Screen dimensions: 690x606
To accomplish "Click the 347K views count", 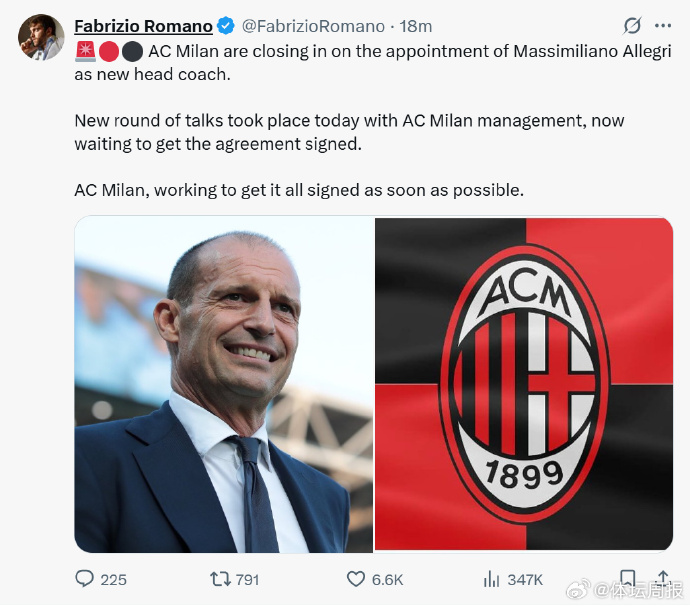I will click(525, 579).
